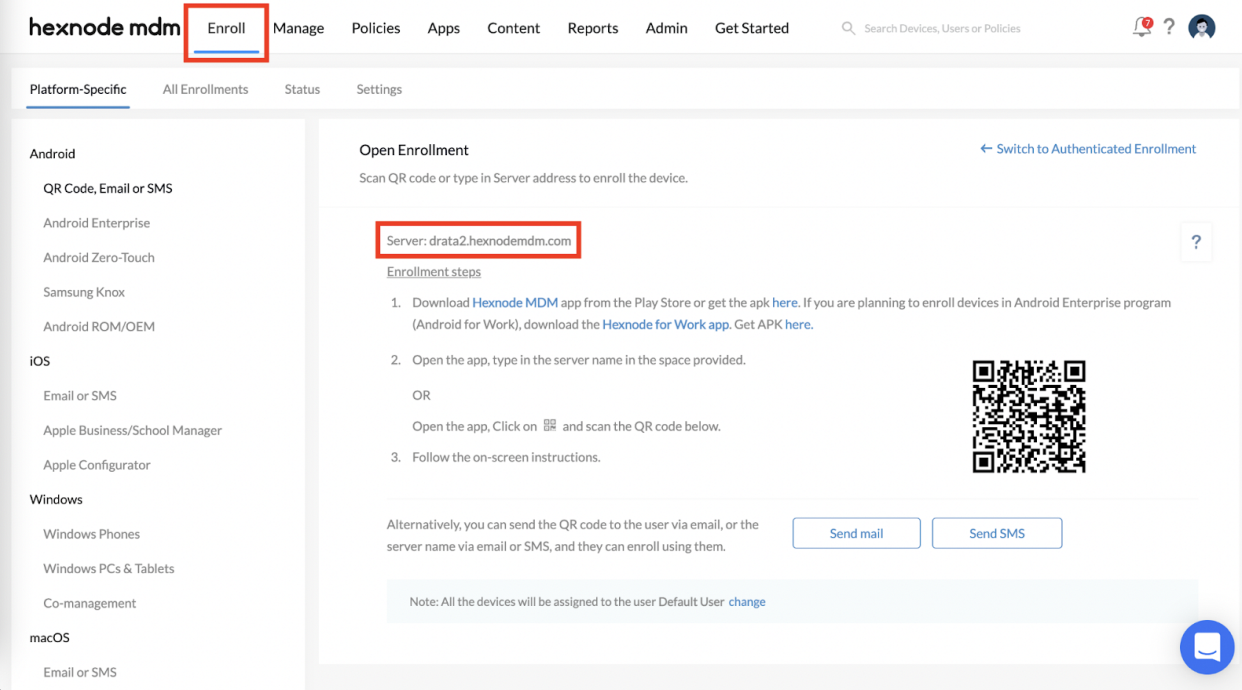This screenshot has height=690, width=1242.
Task: Click the Hexnode for Work app link
Action: (666, 324)
